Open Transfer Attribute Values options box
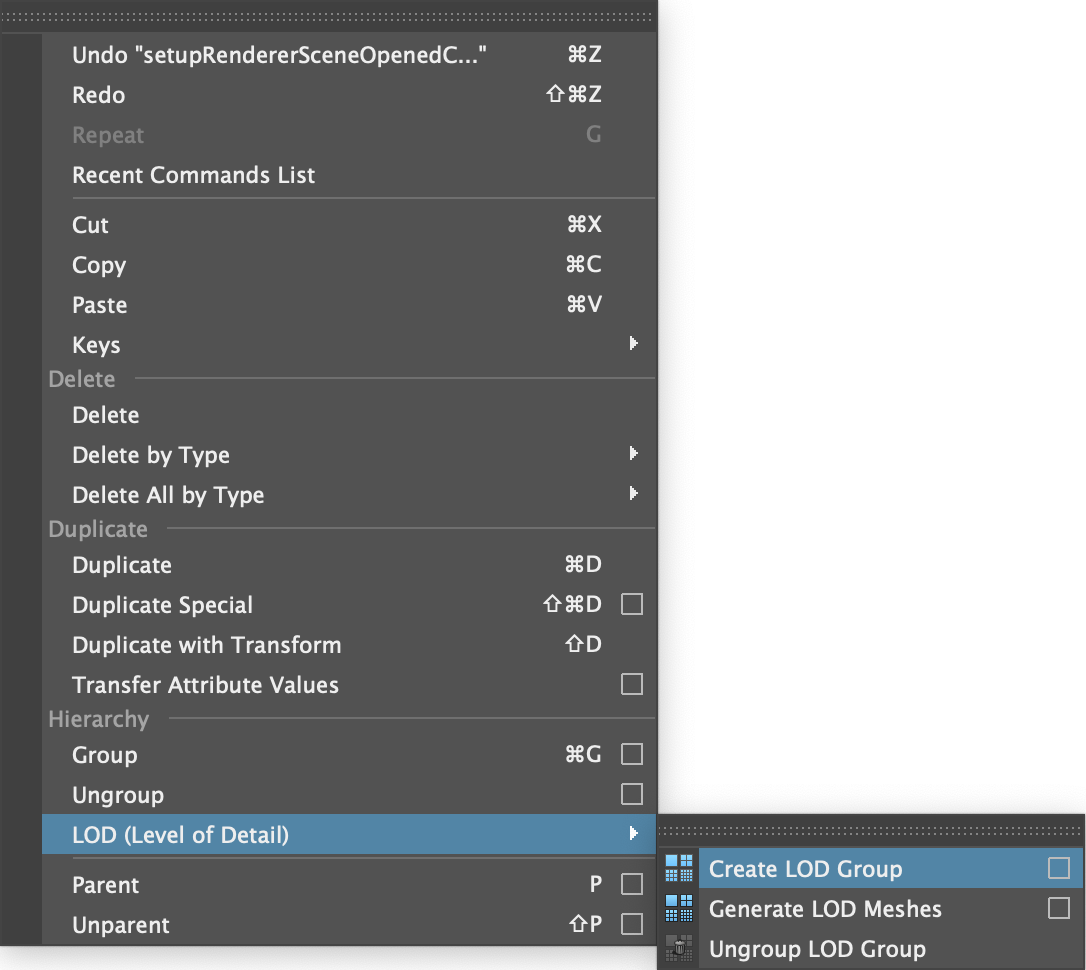Image resolution: width=1086 pixels, height=970 pixels. [632, 684]
